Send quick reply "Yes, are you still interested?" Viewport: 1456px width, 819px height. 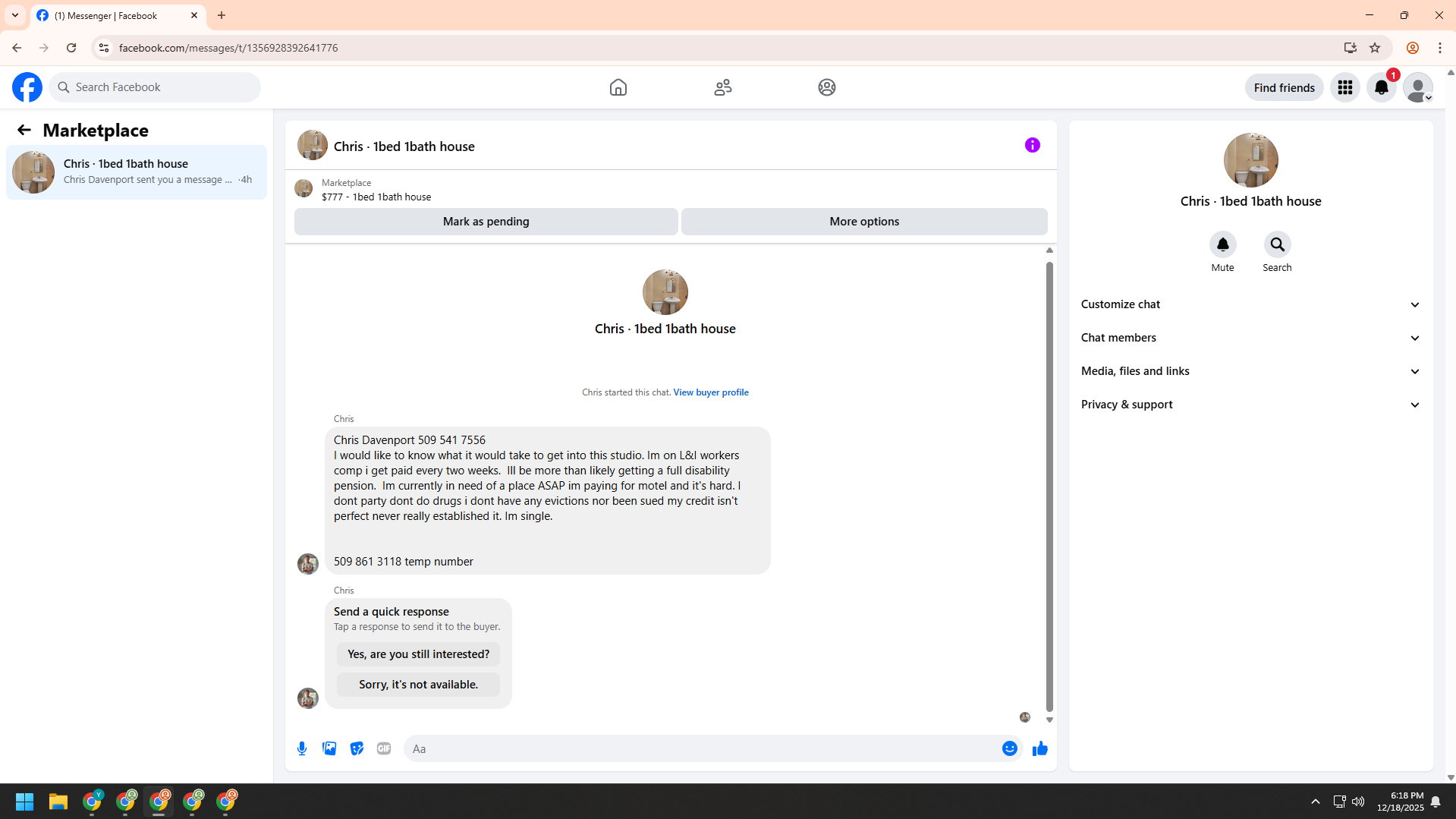(x=418, y=654)
